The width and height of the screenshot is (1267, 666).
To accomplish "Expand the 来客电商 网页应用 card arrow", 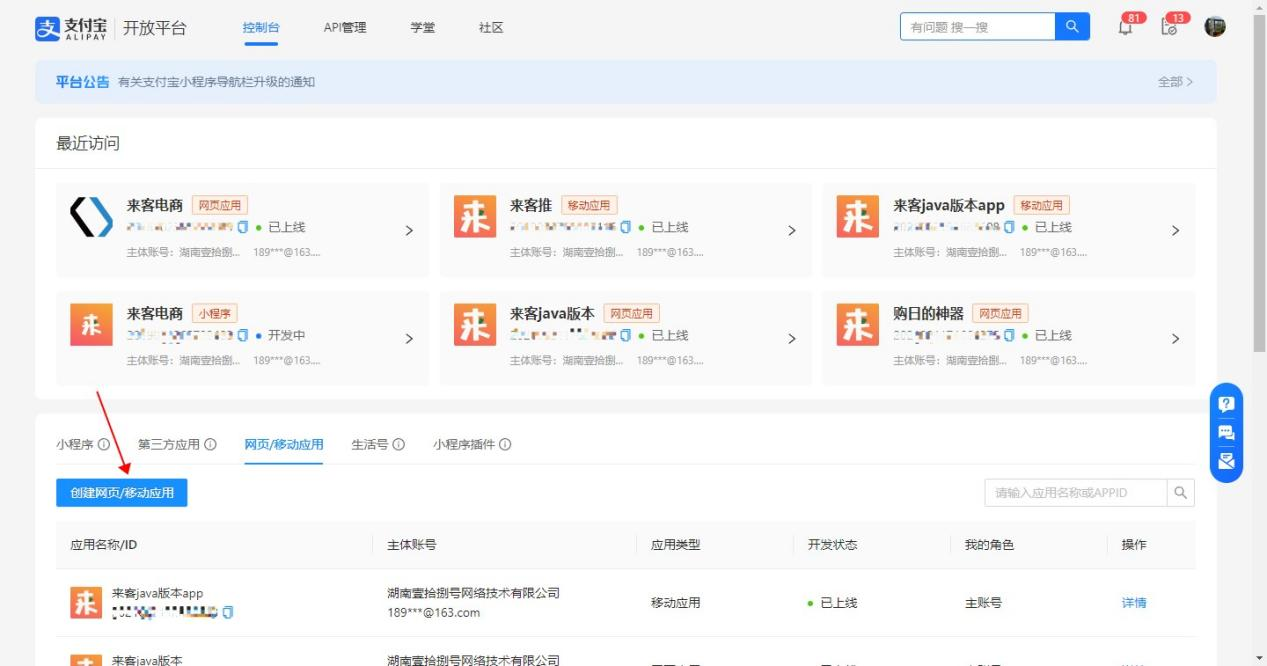I will [x=409, y=230].
